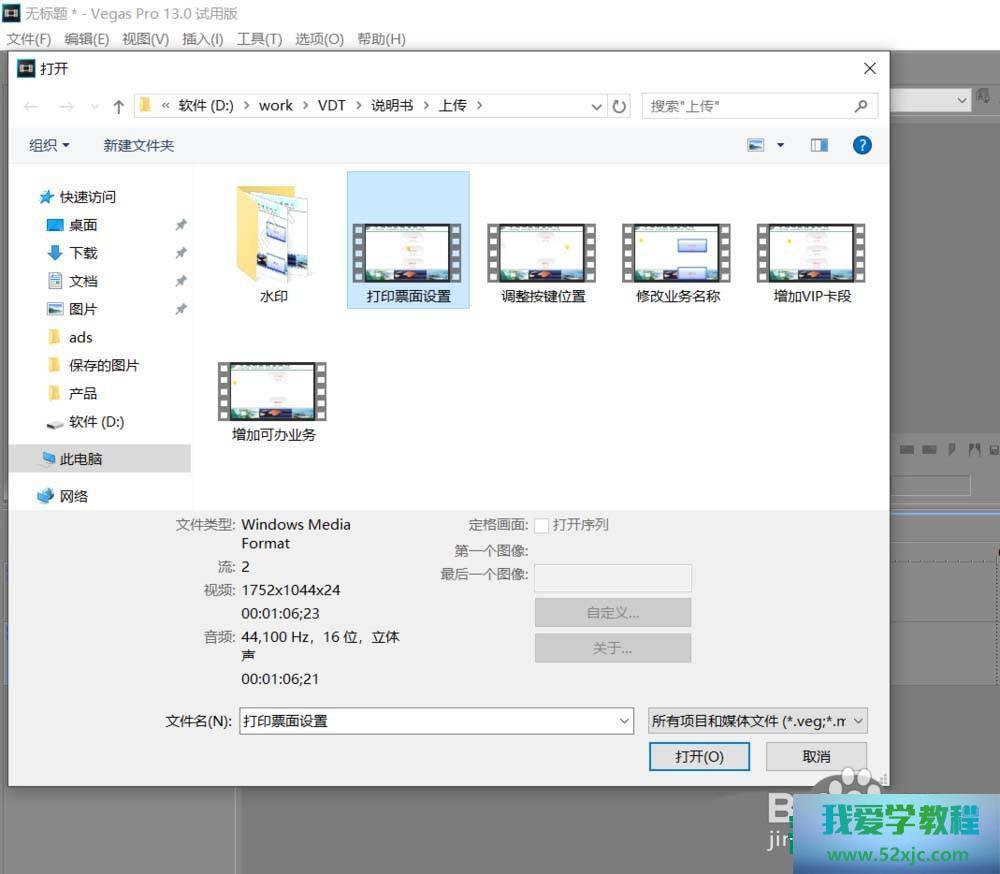Screen dimensions: 1000x874
Task: Click the refresh button beside address bar
Action: [620, 106]
